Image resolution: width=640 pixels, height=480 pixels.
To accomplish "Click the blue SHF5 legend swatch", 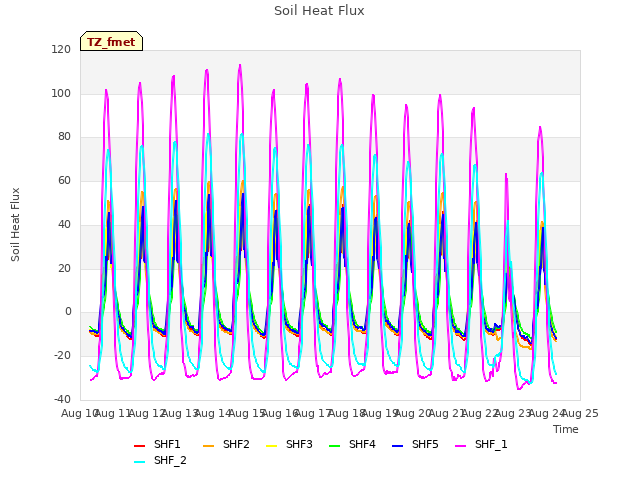I will tap(398, 446).
